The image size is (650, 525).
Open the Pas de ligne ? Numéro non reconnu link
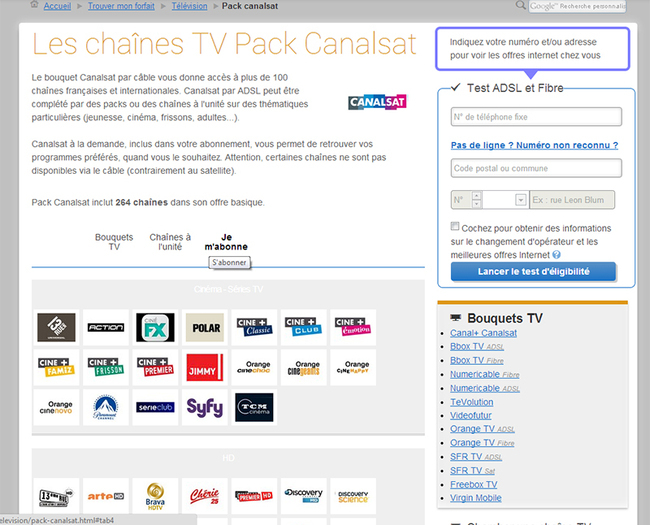pyautogui.click(x=534, y=145)
